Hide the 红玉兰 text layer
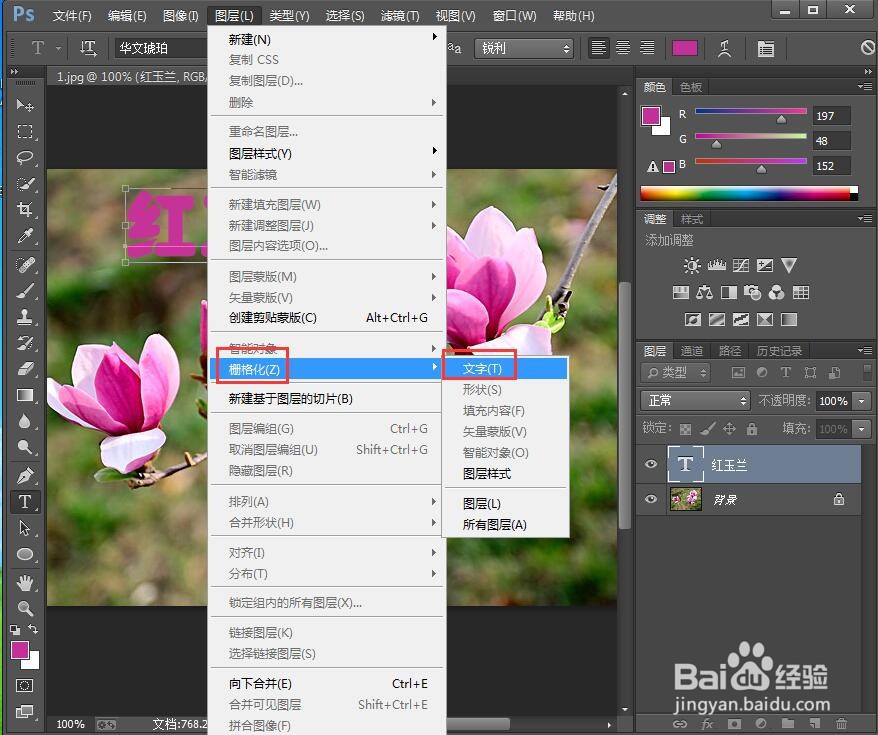This screenshot has height=735, width=878. [651, 464]
